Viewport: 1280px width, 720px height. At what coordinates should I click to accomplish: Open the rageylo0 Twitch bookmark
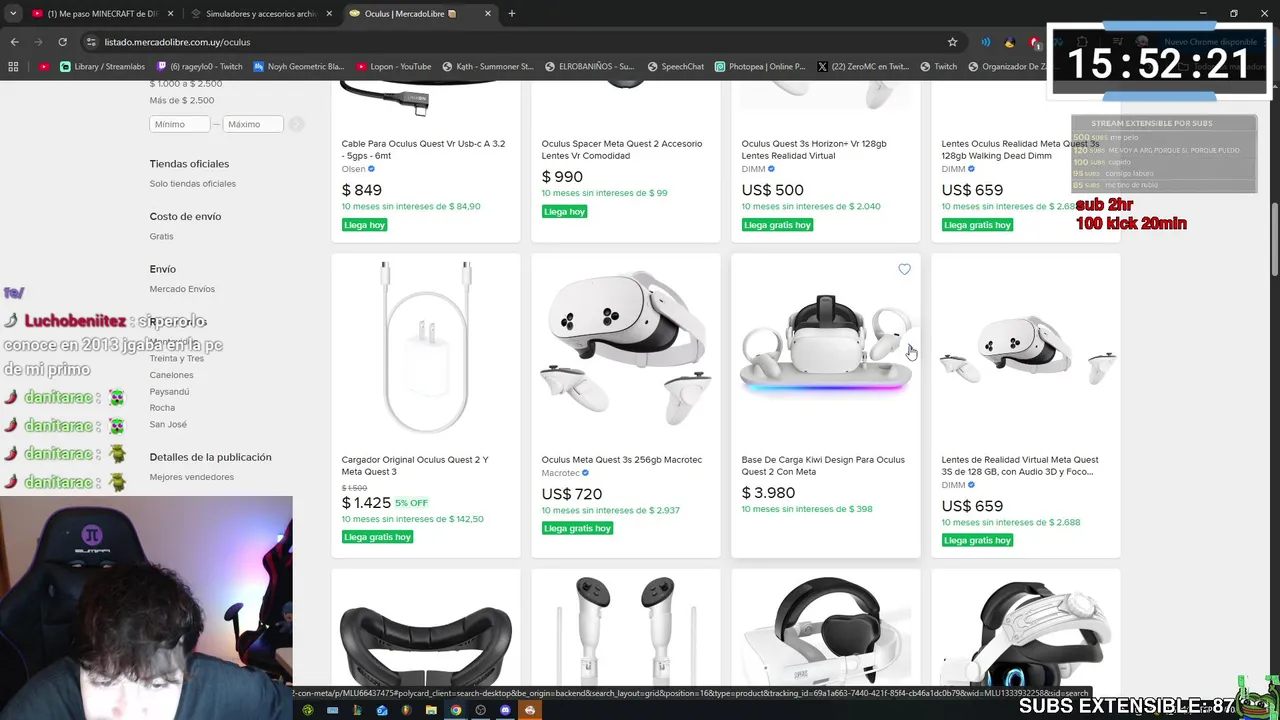(199, 67)
